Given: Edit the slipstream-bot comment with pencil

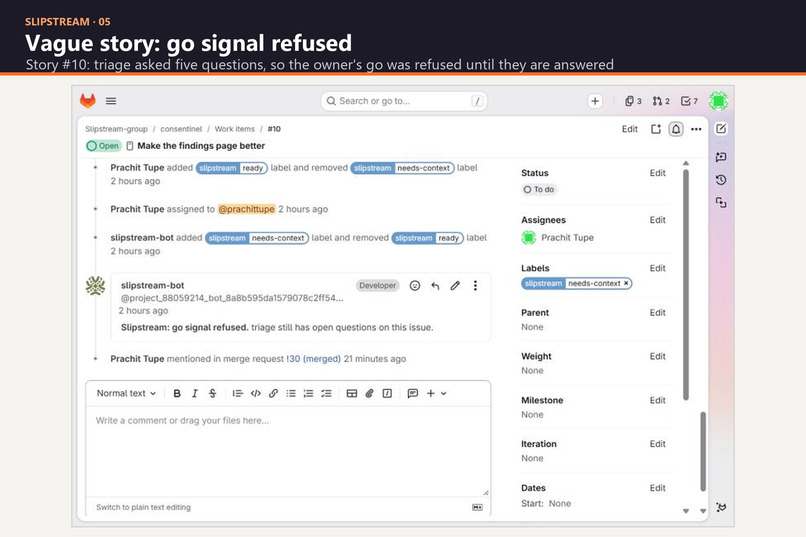Looking at the screenshot, I should (455, 286).
